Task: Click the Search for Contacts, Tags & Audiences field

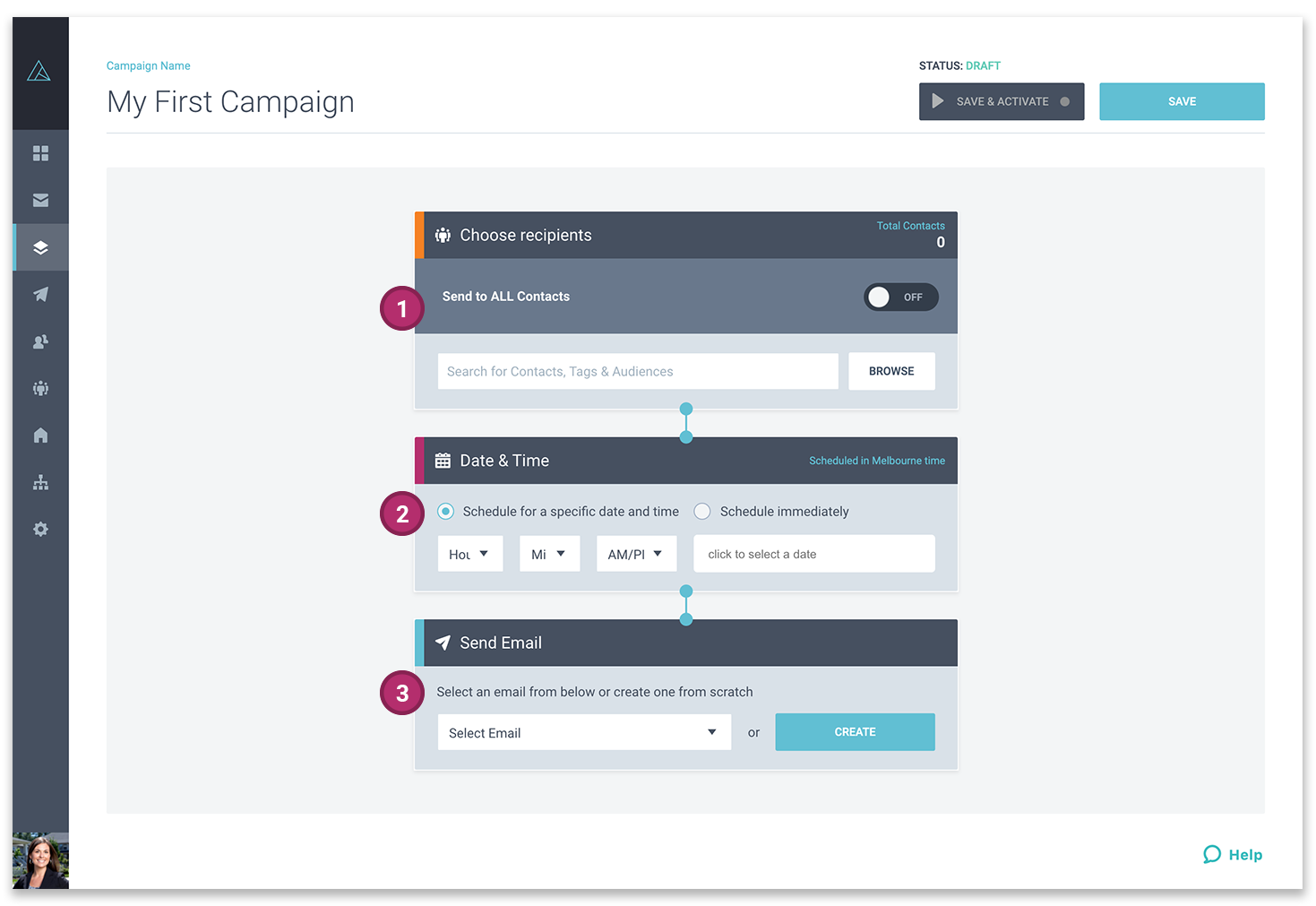Action: (x=638, y=371)
